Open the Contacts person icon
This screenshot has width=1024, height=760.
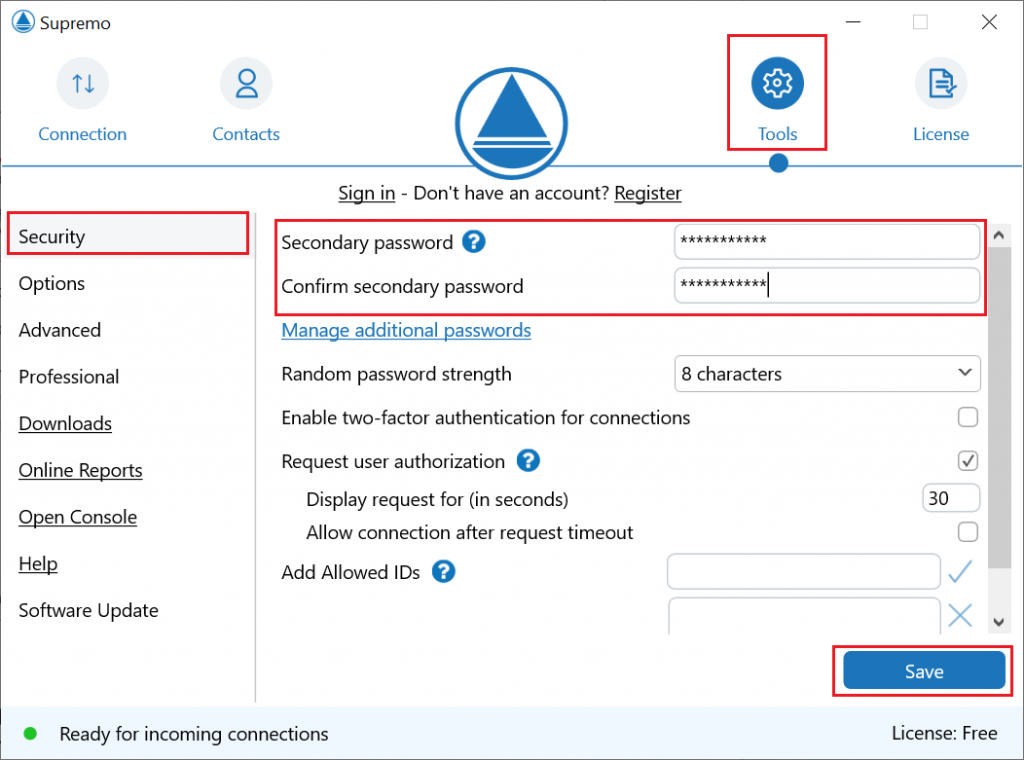pyautogui.click(x=246, y=84)
